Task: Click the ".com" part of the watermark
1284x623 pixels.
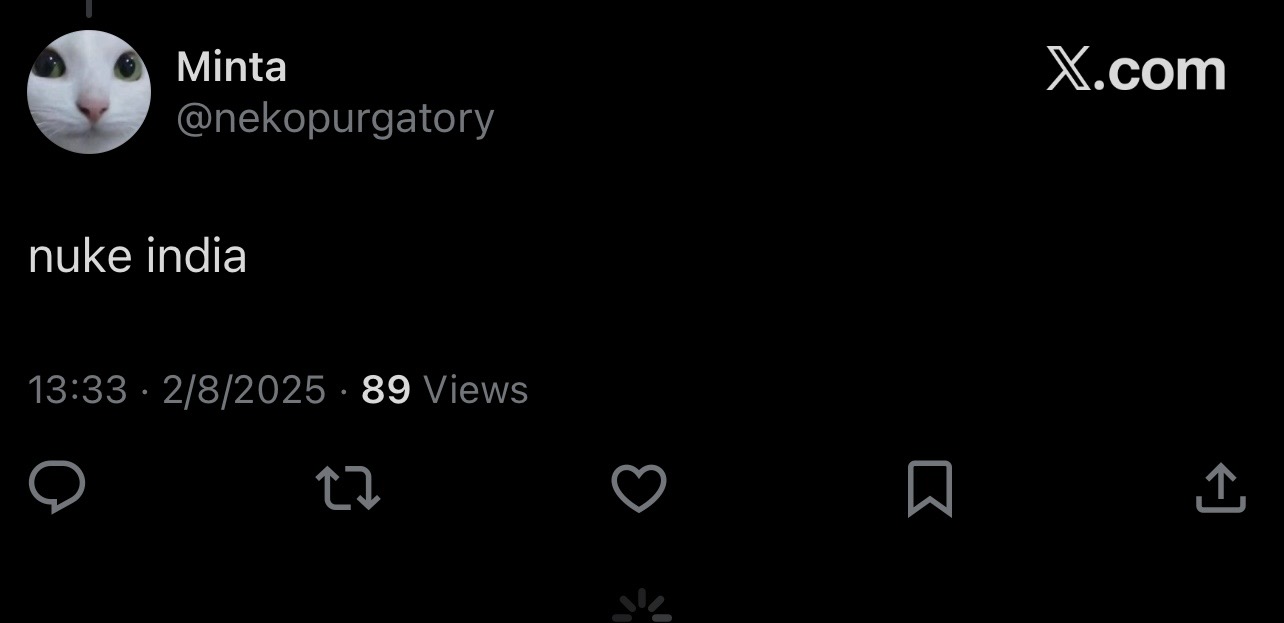Action: (x=1161, y=72)
